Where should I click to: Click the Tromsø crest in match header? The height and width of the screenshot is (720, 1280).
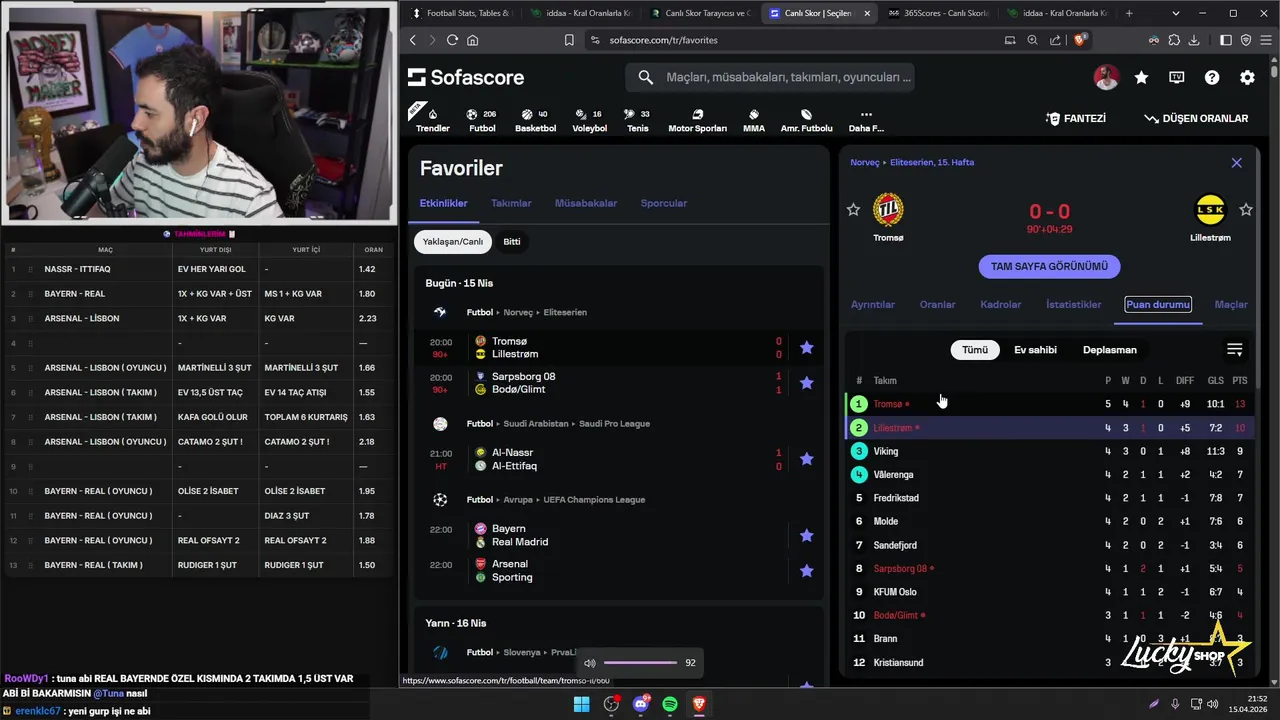[x=888, y=210]
